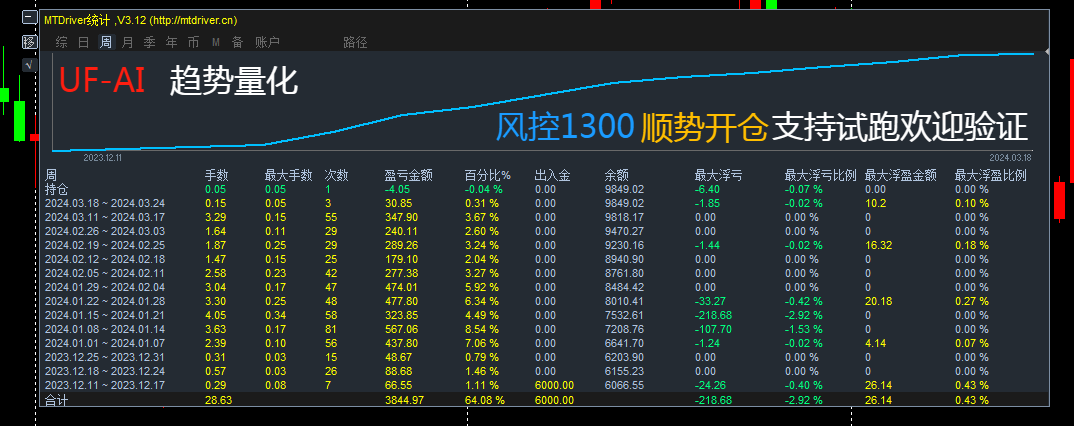Select row 2023.12.25 ~ 2023.12.31
The height and width of the screenshot is (426, 1074).
(105, 358)
